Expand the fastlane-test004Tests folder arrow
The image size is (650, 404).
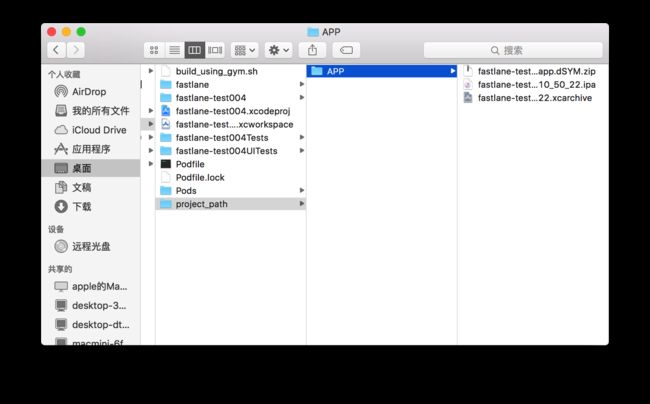[x=302, y=137]
